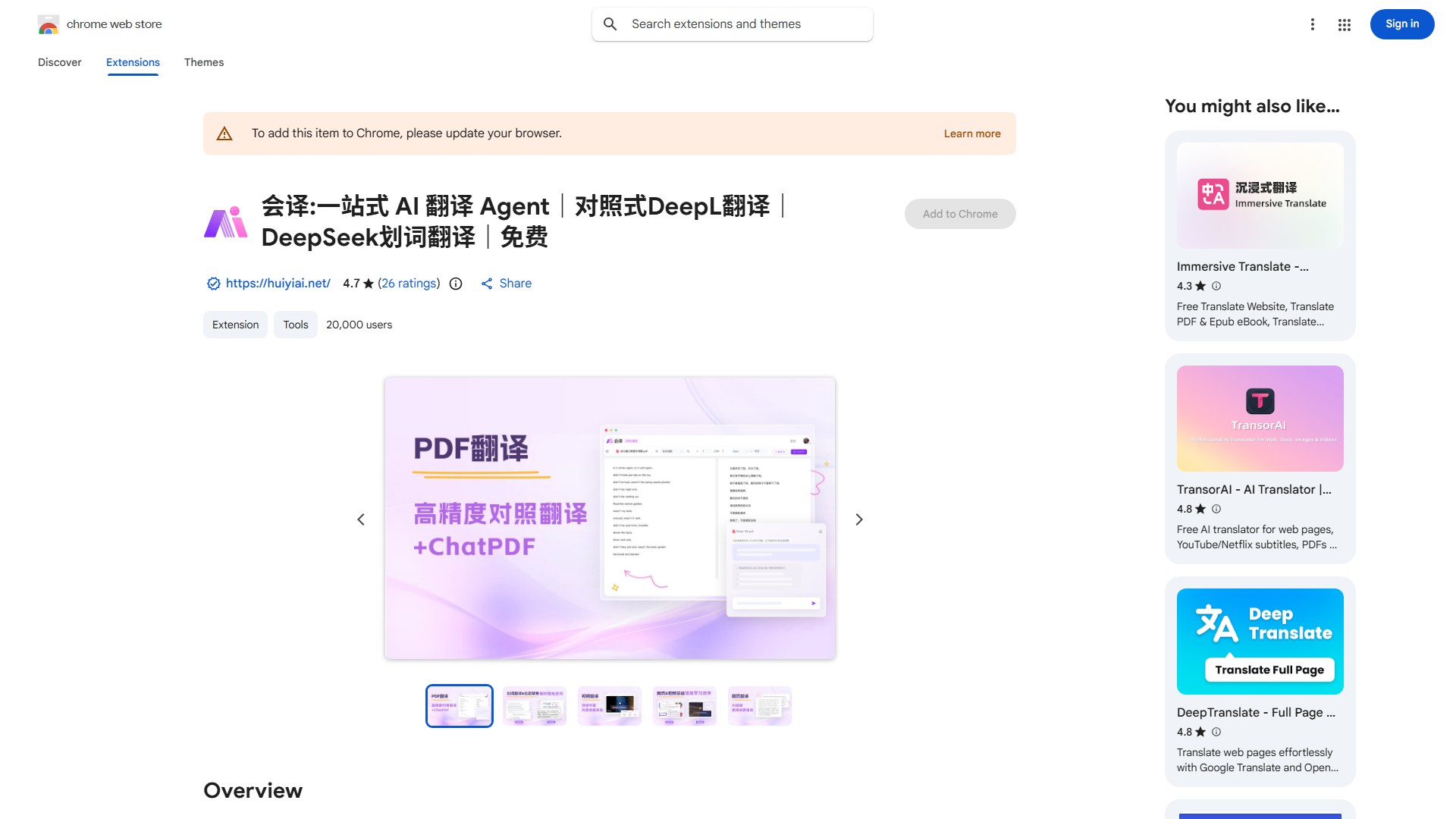Click the warning triangle in the banner

[x=224, y=133]
